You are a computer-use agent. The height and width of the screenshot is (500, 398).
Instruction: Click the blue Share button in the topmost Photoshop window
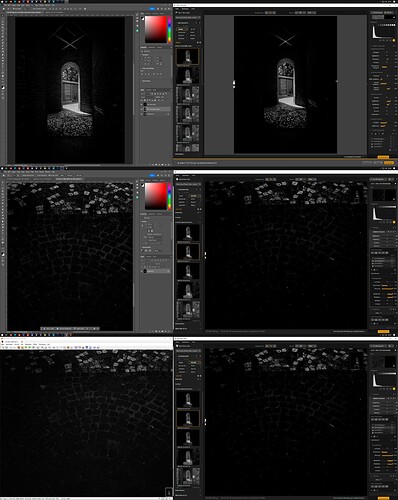pyautogui.click(x=153, y=9)
